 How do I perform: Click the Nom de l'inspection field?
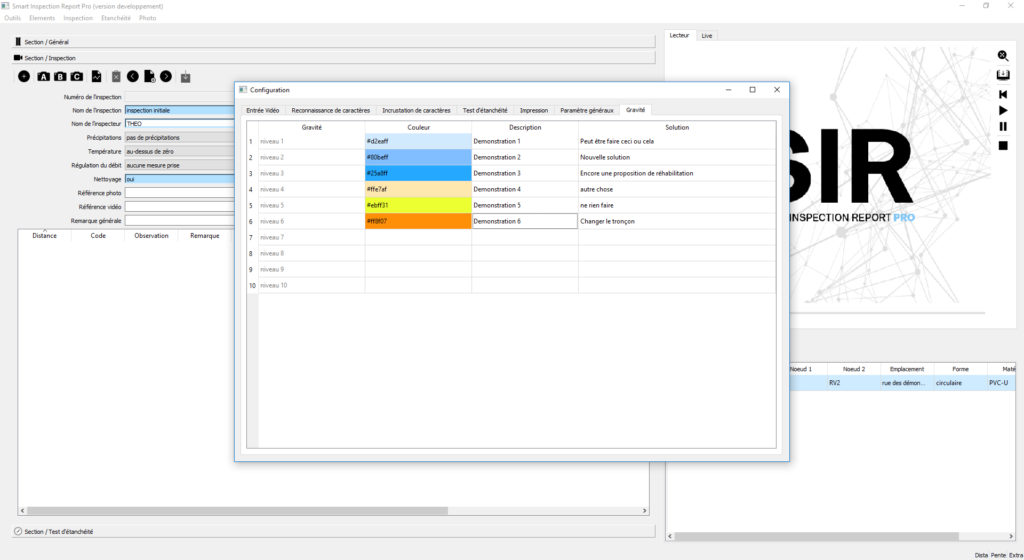[x=180, y=110]
